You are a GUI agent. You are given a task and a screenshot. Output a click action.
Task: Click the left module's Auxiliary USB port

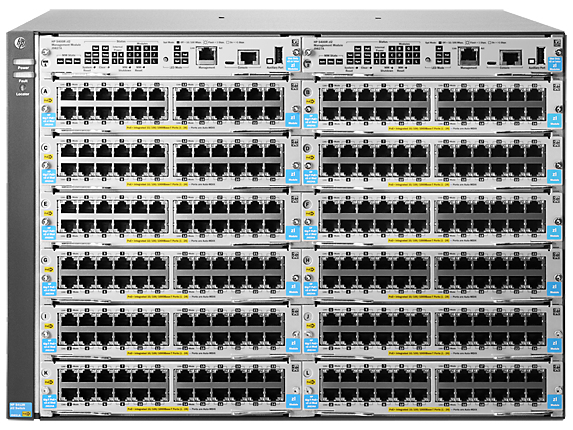(x=279, y=56)
